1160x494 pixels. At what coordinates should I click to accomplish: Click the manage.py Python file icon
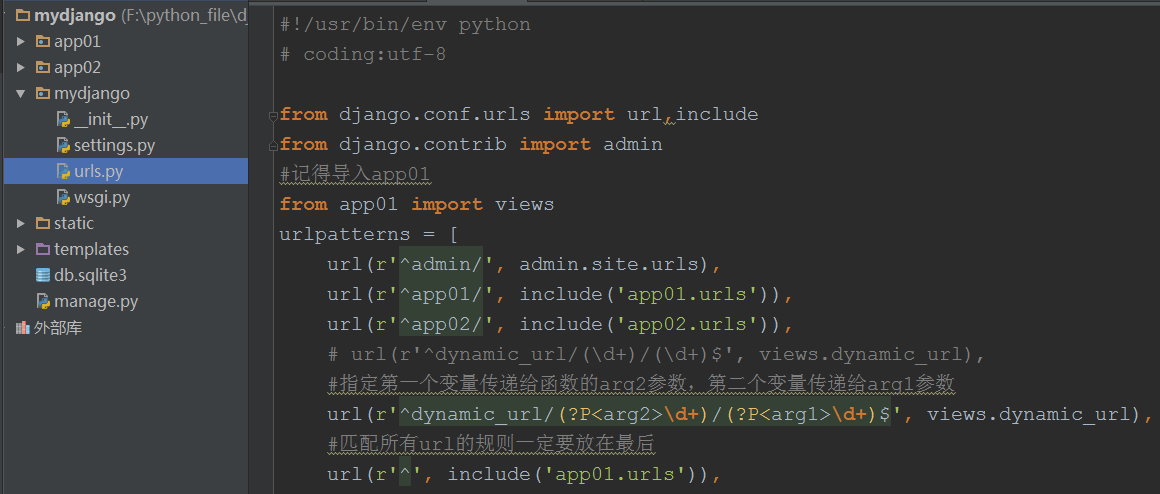tap(43, 301)
